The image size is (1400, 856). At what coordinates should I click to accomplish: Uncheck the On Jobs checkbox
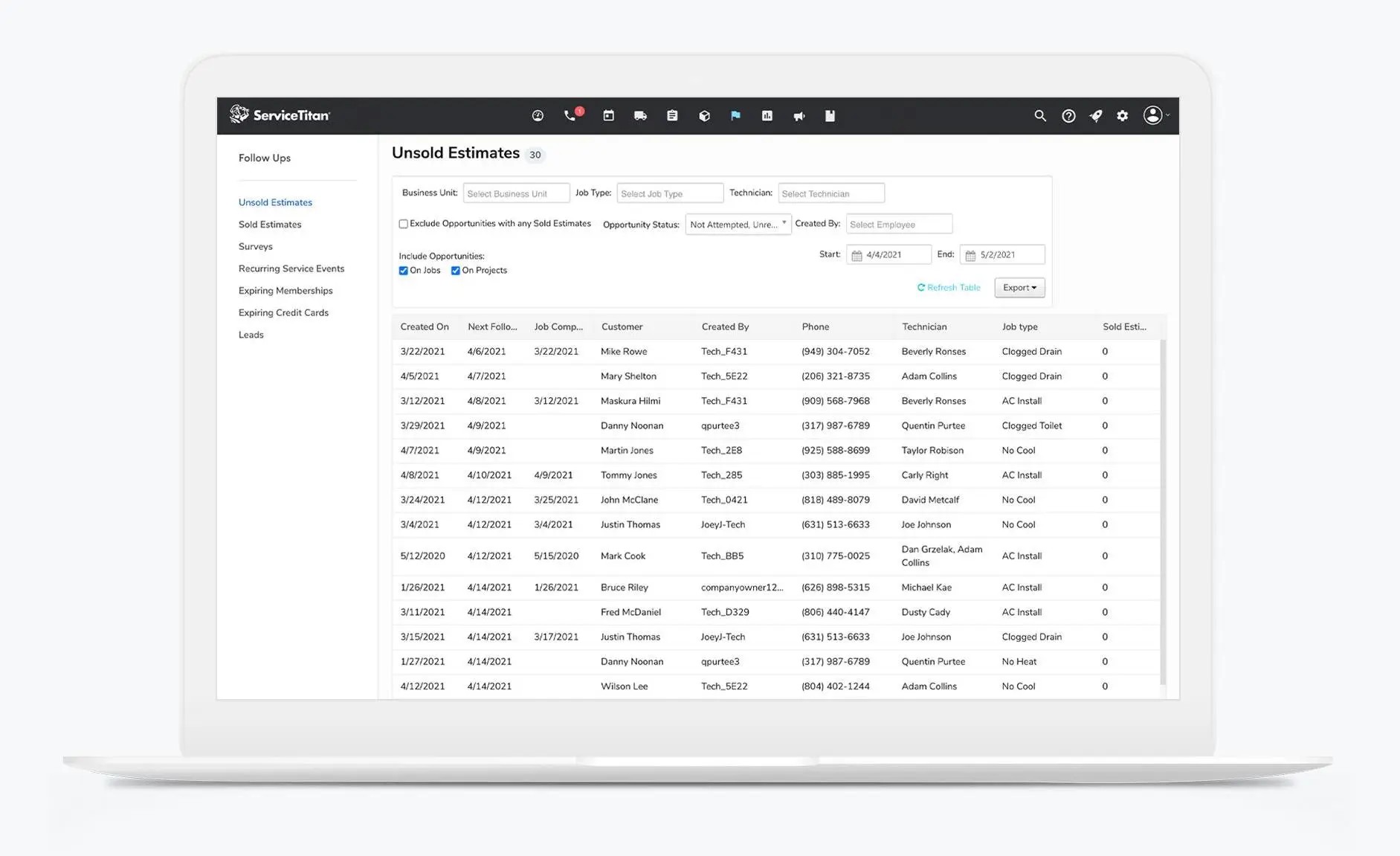[403, 271]
